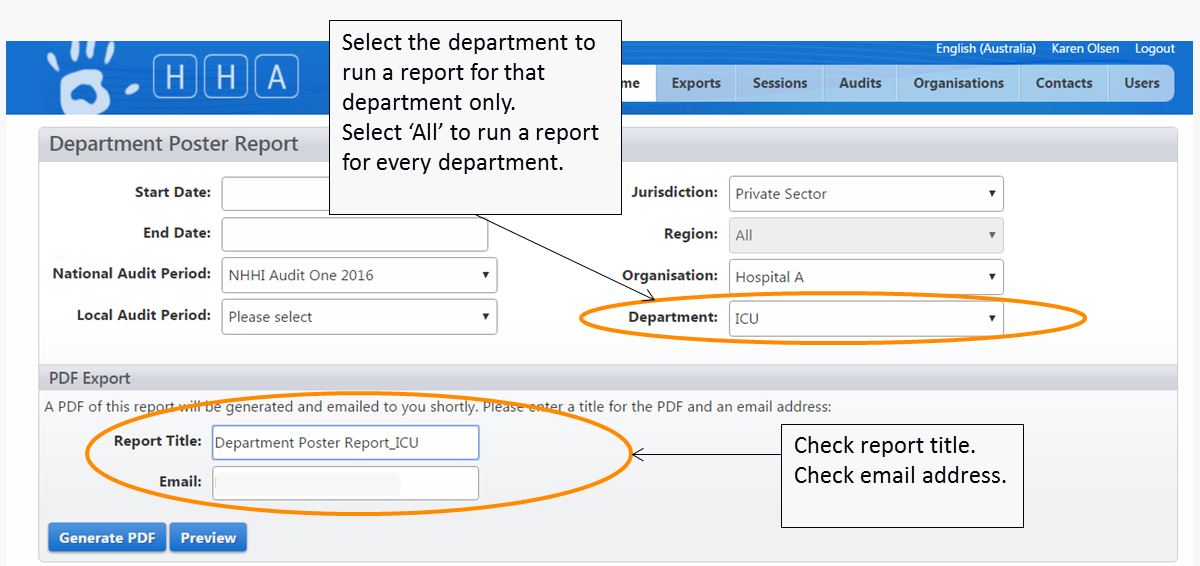The height and width of the screenshot is (566, 1200).
Task: Click the Logout link
Action: (x=1155, y=49)
